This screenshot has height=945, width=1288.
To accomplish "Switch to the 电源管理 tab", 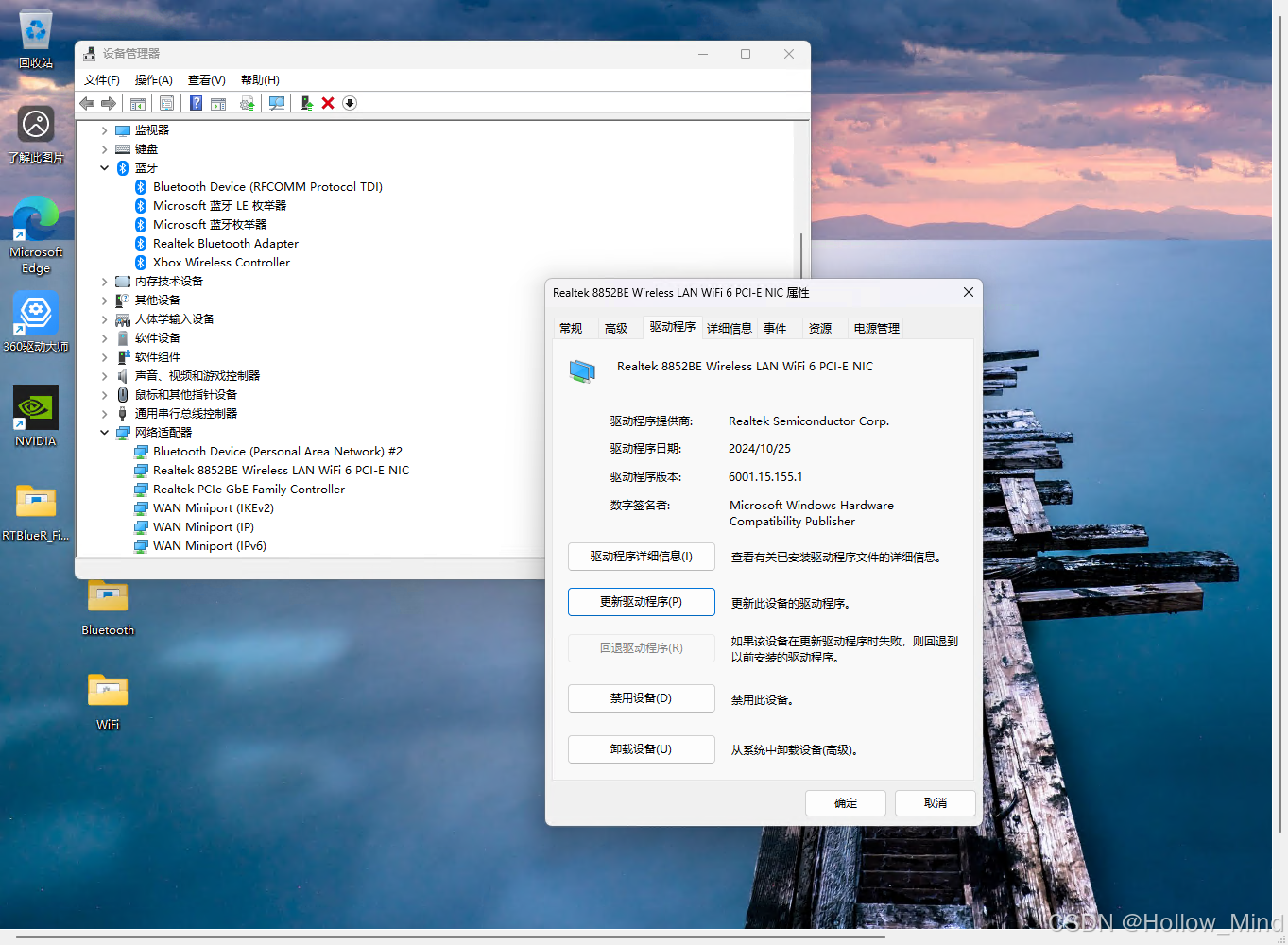I will [875, 328].
